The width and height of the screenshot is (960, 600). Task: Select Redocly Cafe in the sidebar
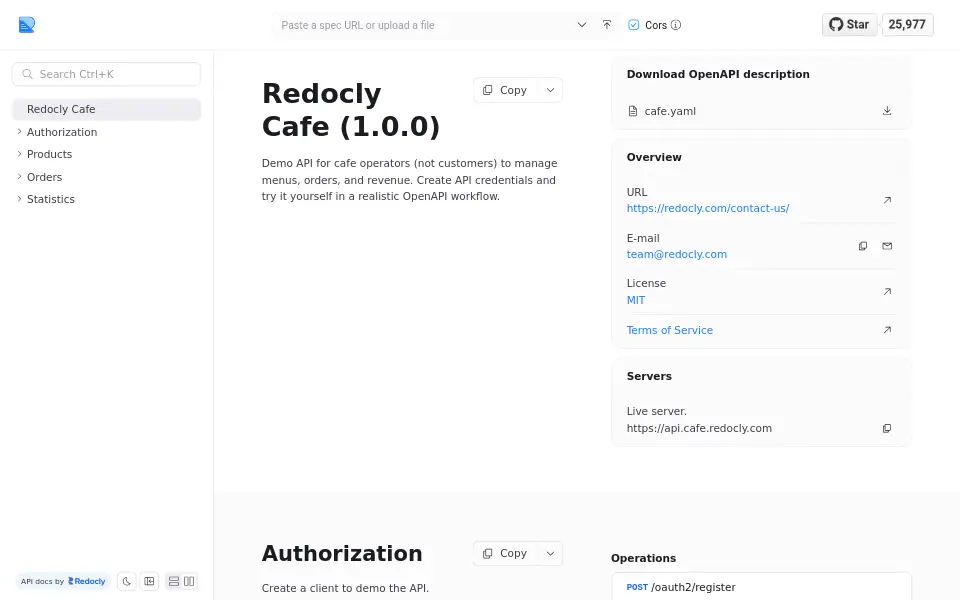point(107,109)
